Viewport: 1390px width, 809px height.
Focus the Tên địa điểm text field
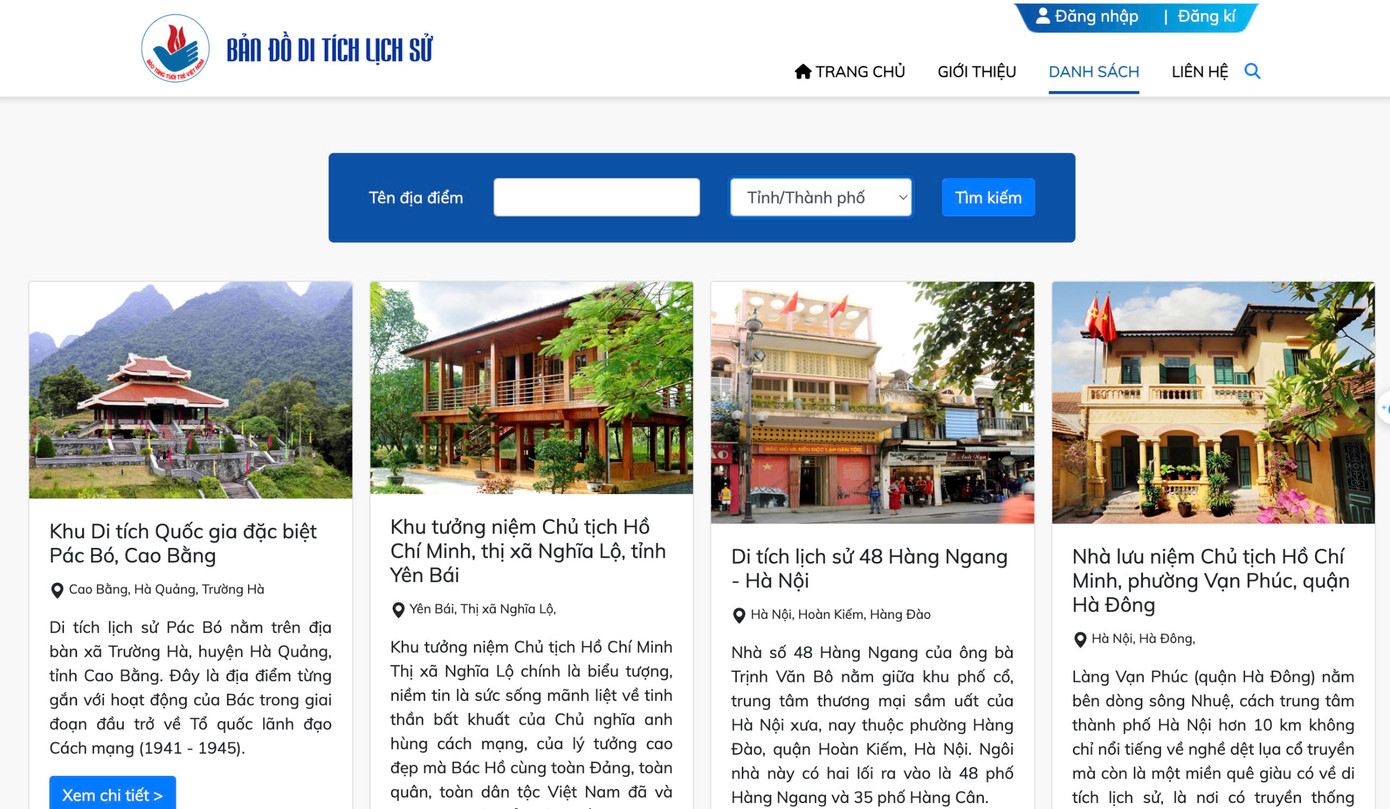click(597, 197)
